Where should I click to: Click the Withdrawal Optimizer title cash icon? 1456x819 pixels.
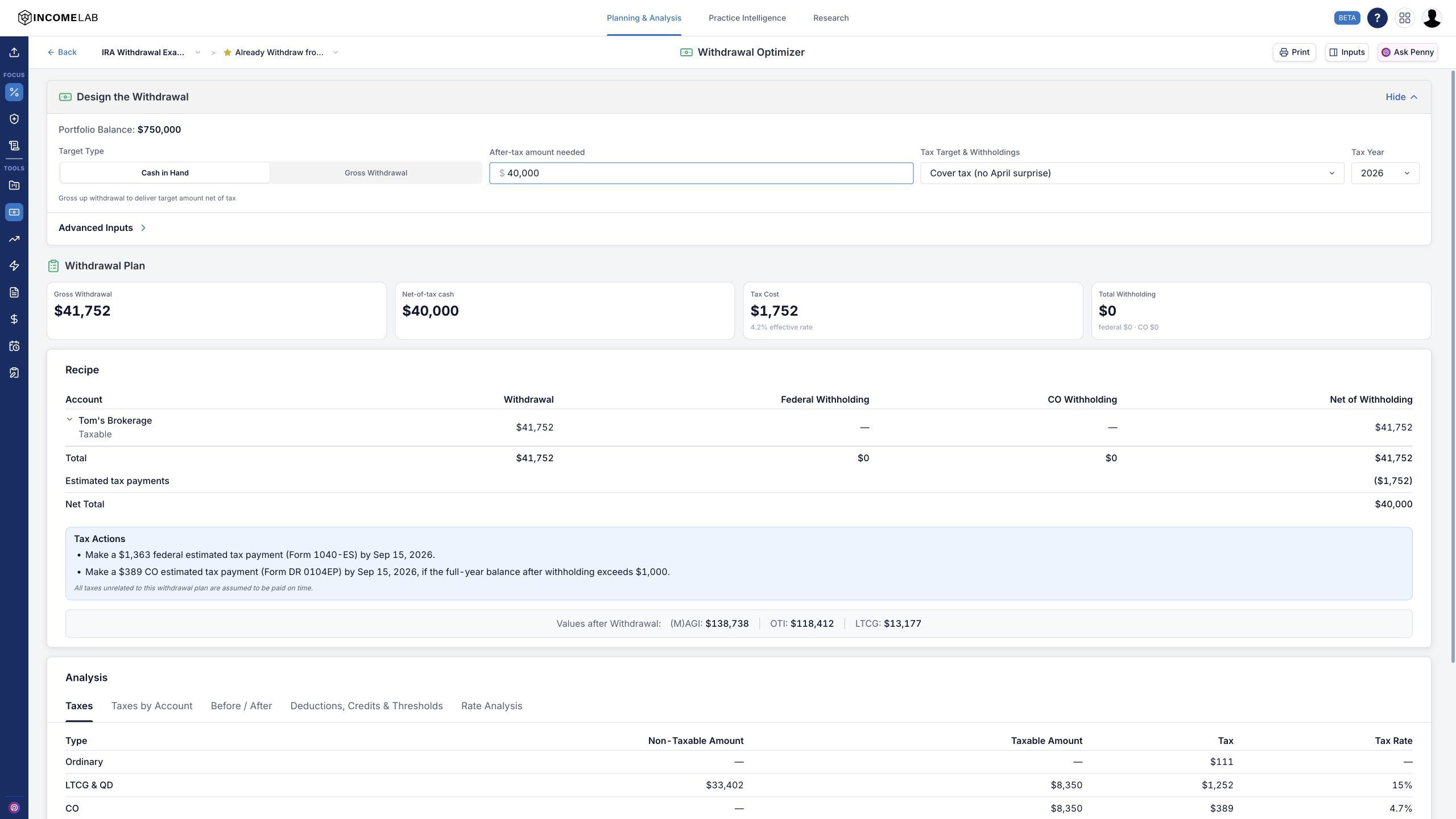pos(686,52)
